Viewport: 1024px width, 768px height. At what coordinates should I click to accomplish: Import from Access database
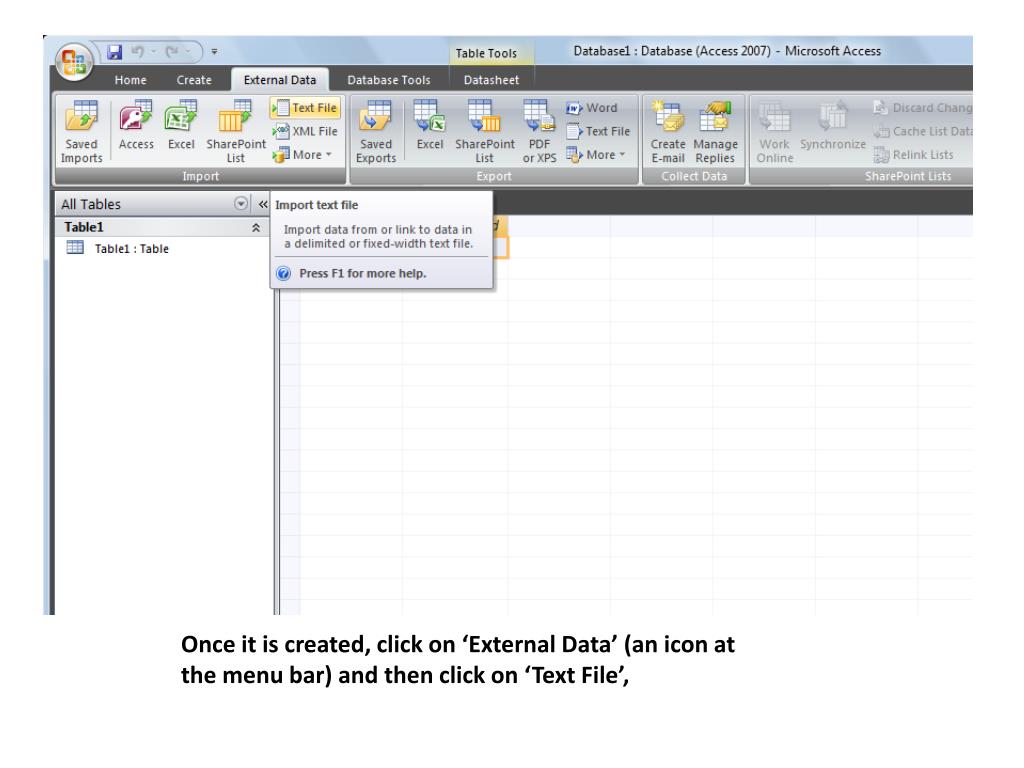tap(136, 127)
